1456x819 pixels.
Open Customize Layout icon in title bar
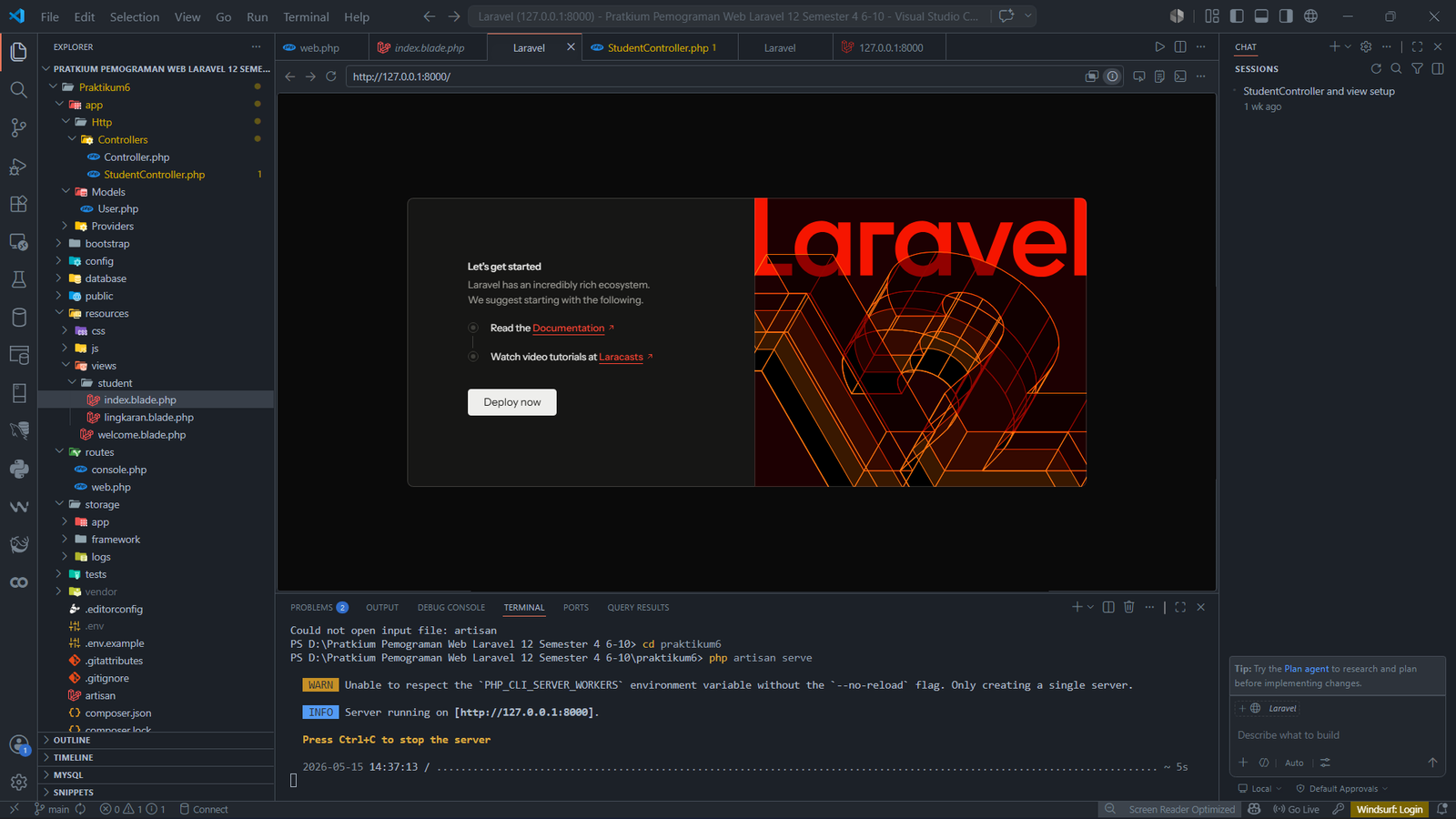(x=1212, y=16)
